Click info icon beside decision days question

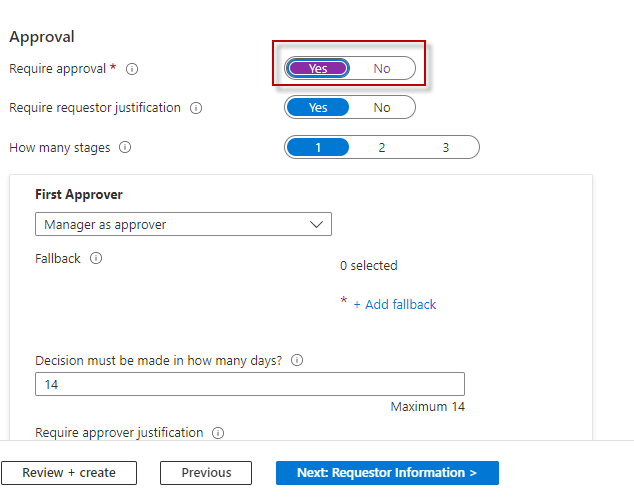click(x=297, y=361)
